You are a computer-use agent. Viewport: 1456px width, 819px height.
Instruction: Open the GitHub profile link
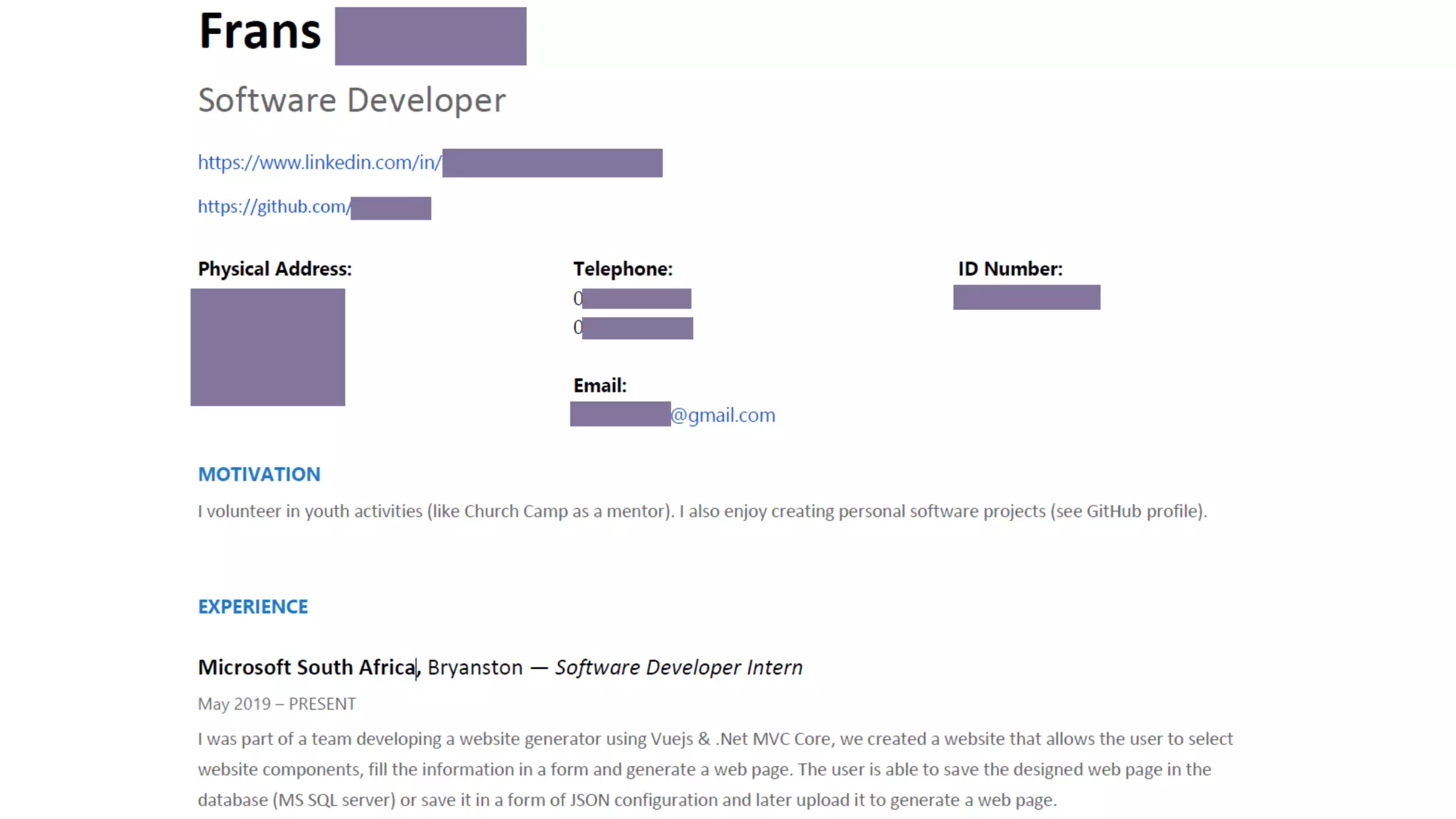274,207
